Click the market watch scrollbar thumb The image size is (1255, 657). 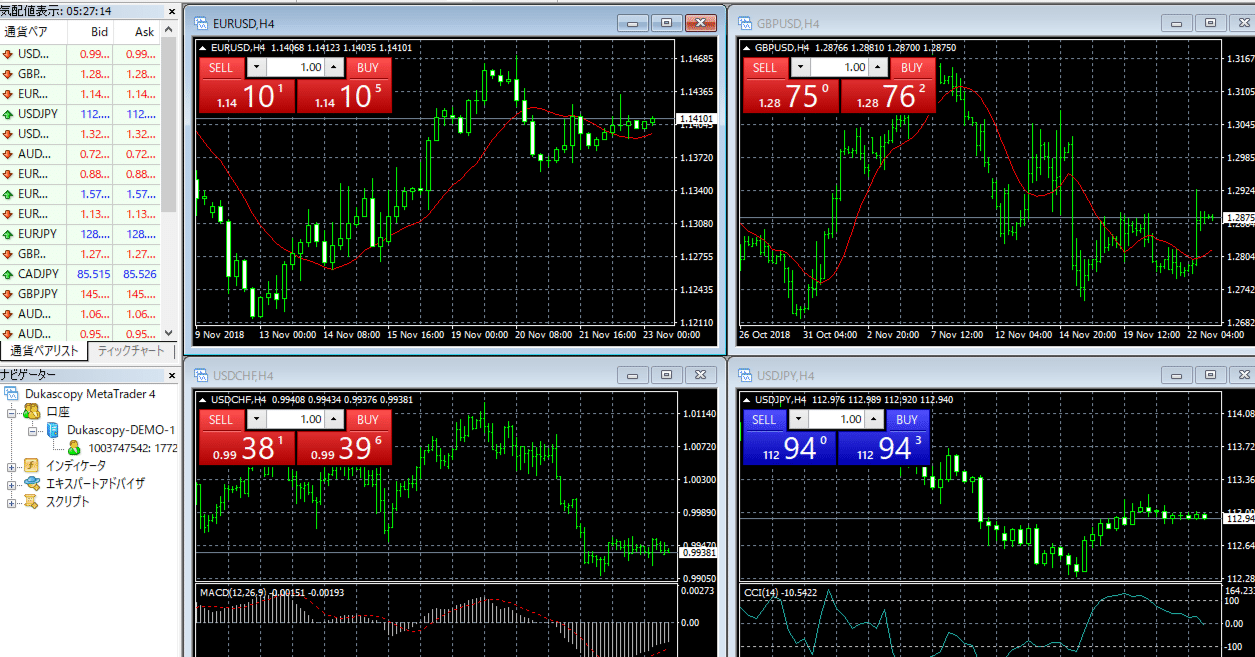click(x=169, y=125)
